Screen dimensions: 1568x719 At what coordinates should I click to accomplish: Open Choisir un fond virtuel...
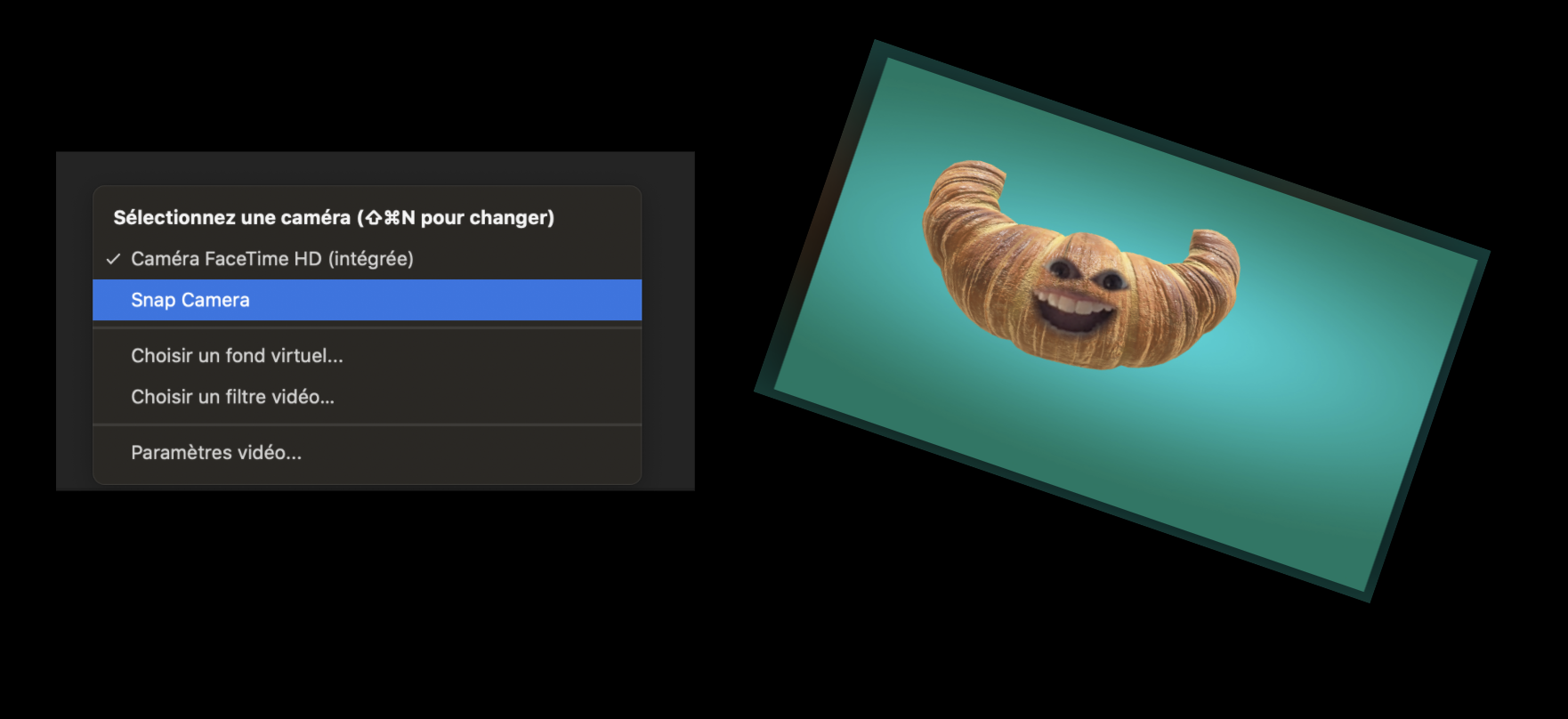367,356
